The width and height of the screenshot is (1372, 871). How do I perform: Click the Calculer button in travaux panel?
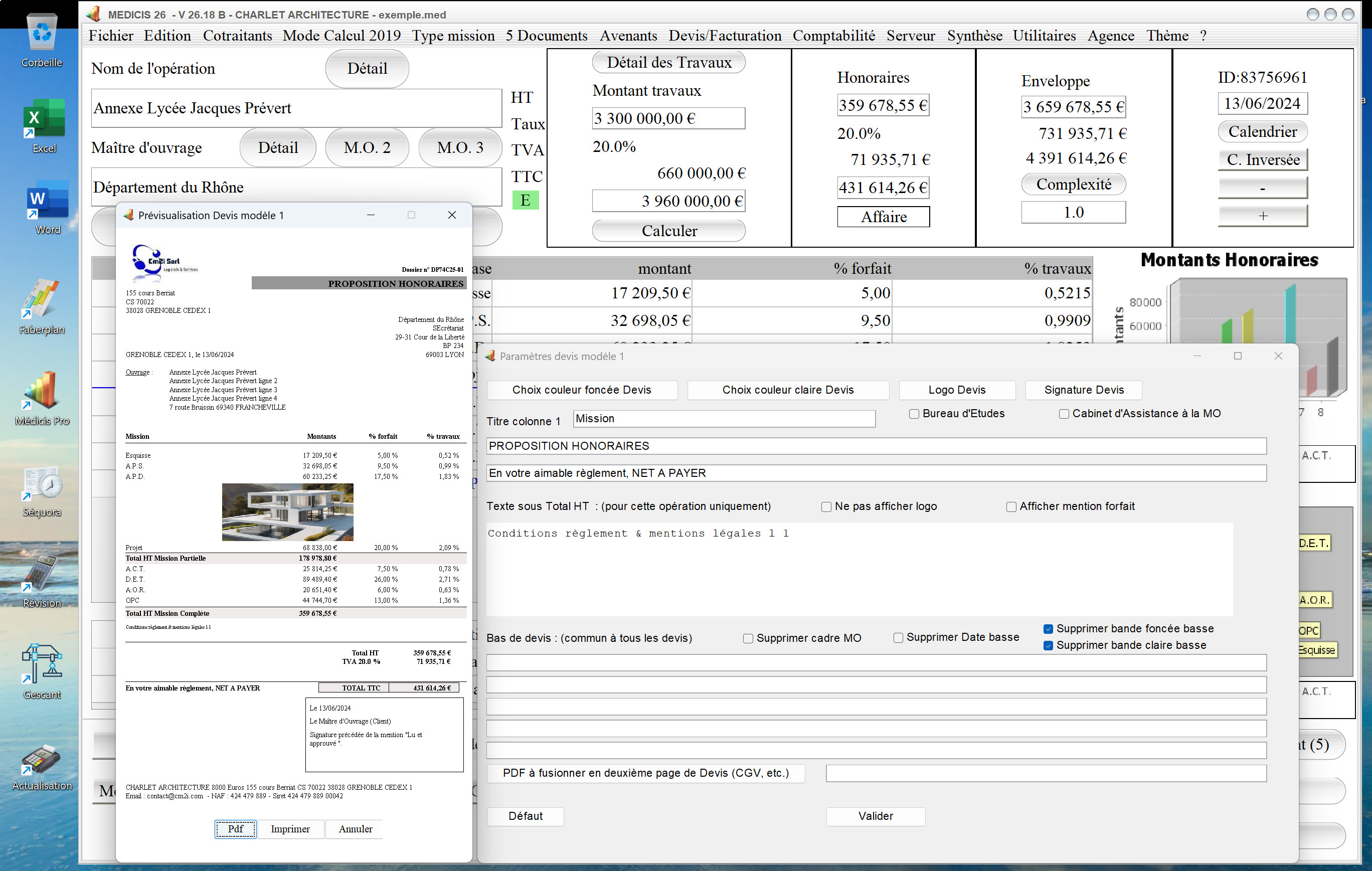tap(670, 232)
